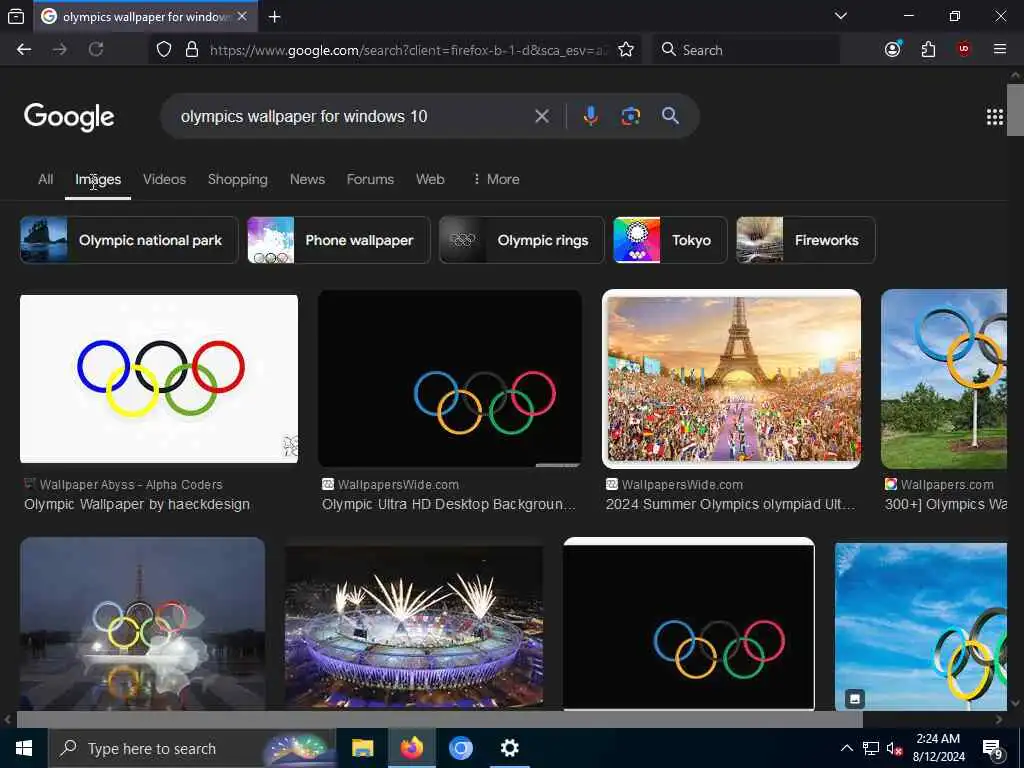The image size is (1024, 768).
Task: Click the vertical page scrollbar thumb
Action: [x=1015, y=110]
